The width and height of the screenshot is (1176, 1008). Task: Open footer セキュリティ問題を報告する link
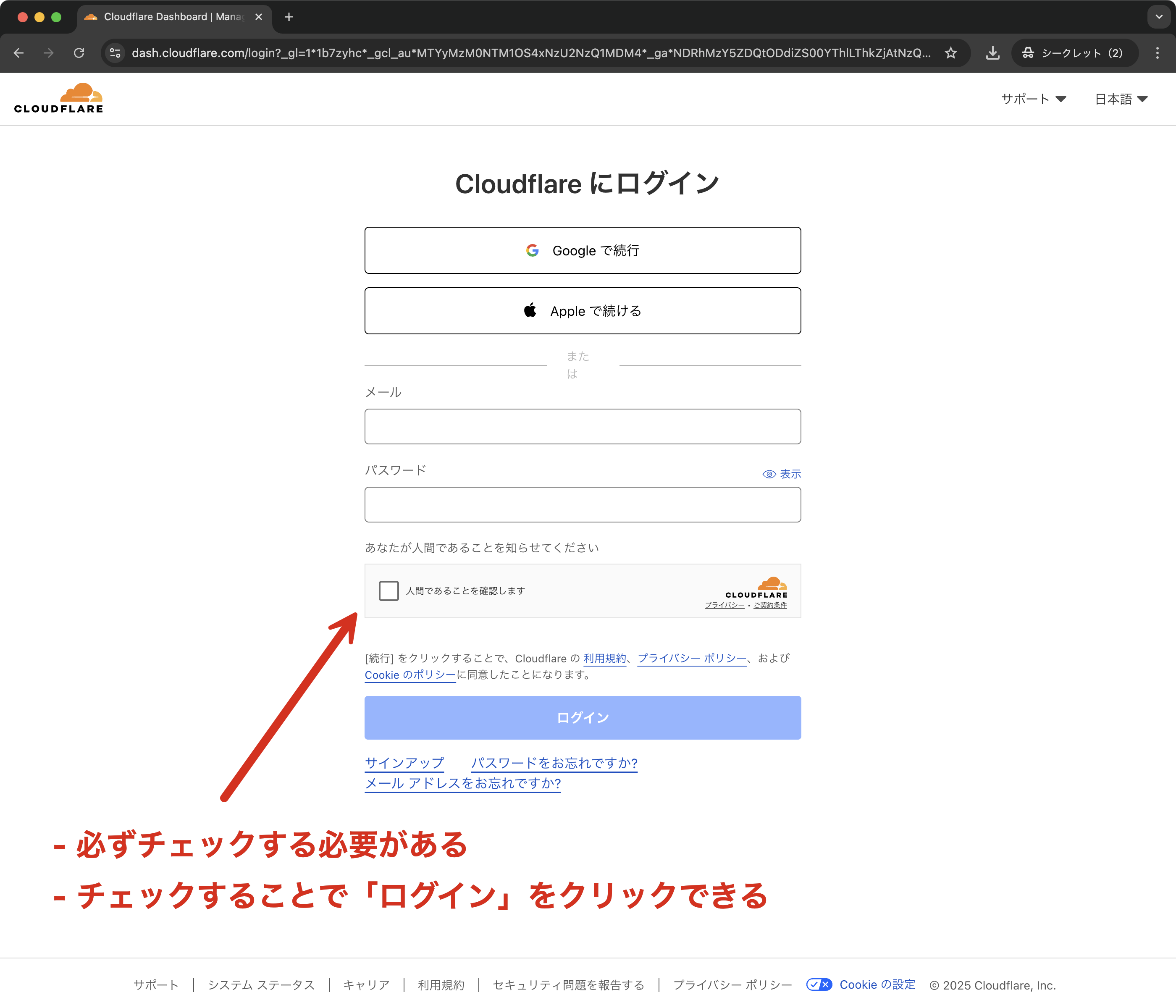568,985
